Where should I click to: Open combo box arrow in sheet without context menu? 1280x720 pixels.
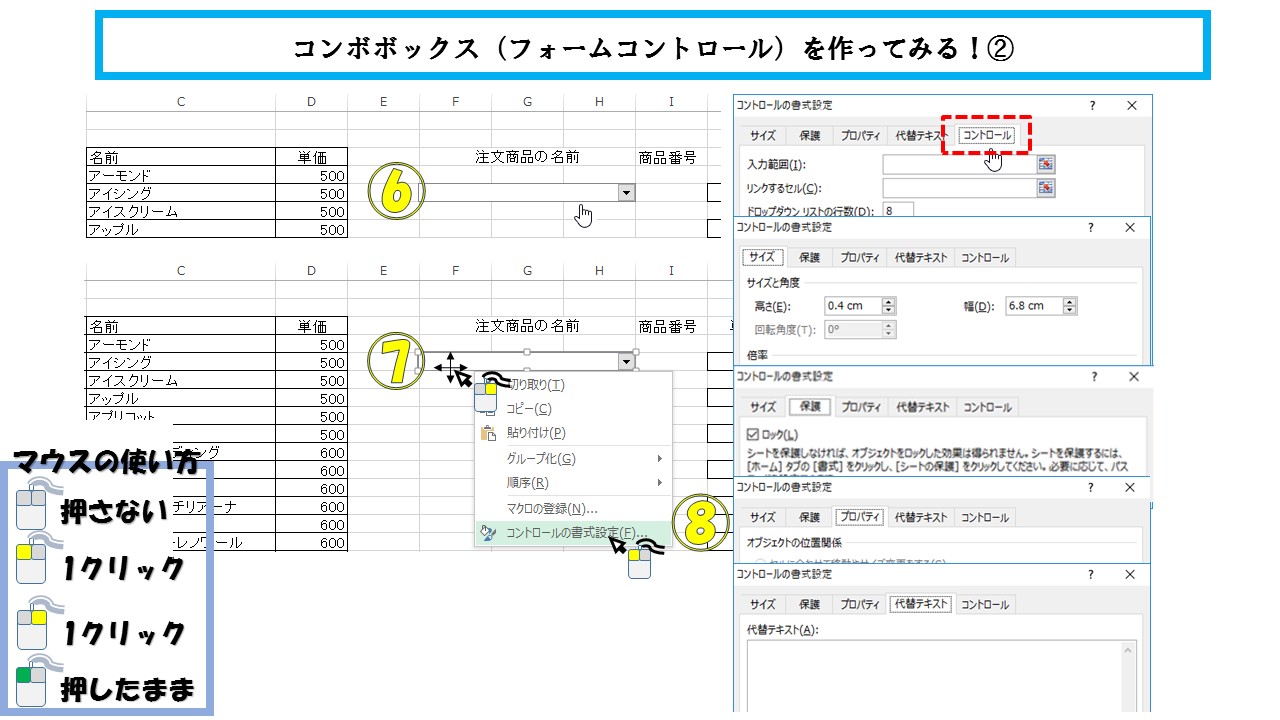626,193
